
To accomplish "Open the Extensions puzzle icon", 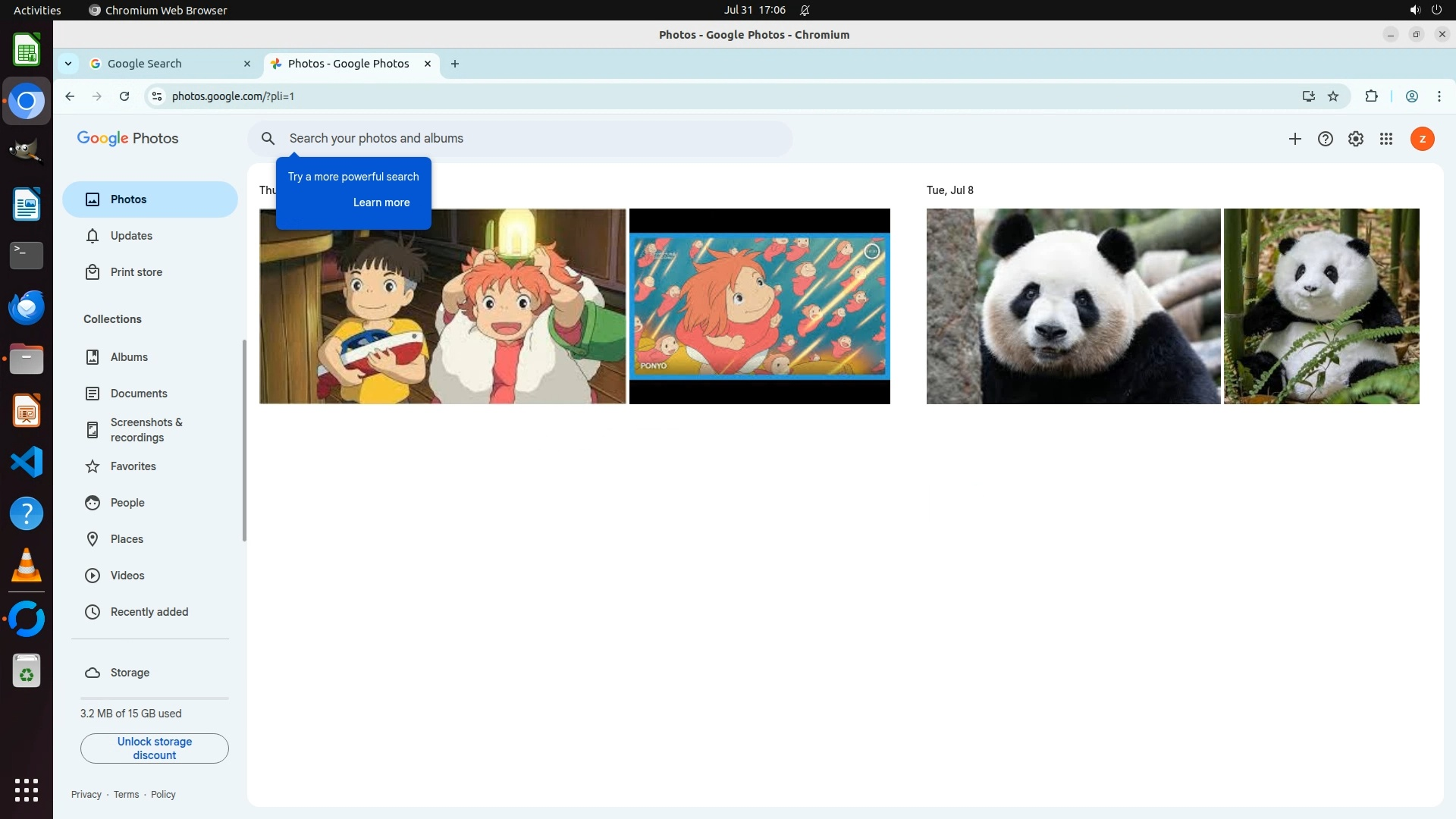I will pyautogui.click(x=1371, y=96).
